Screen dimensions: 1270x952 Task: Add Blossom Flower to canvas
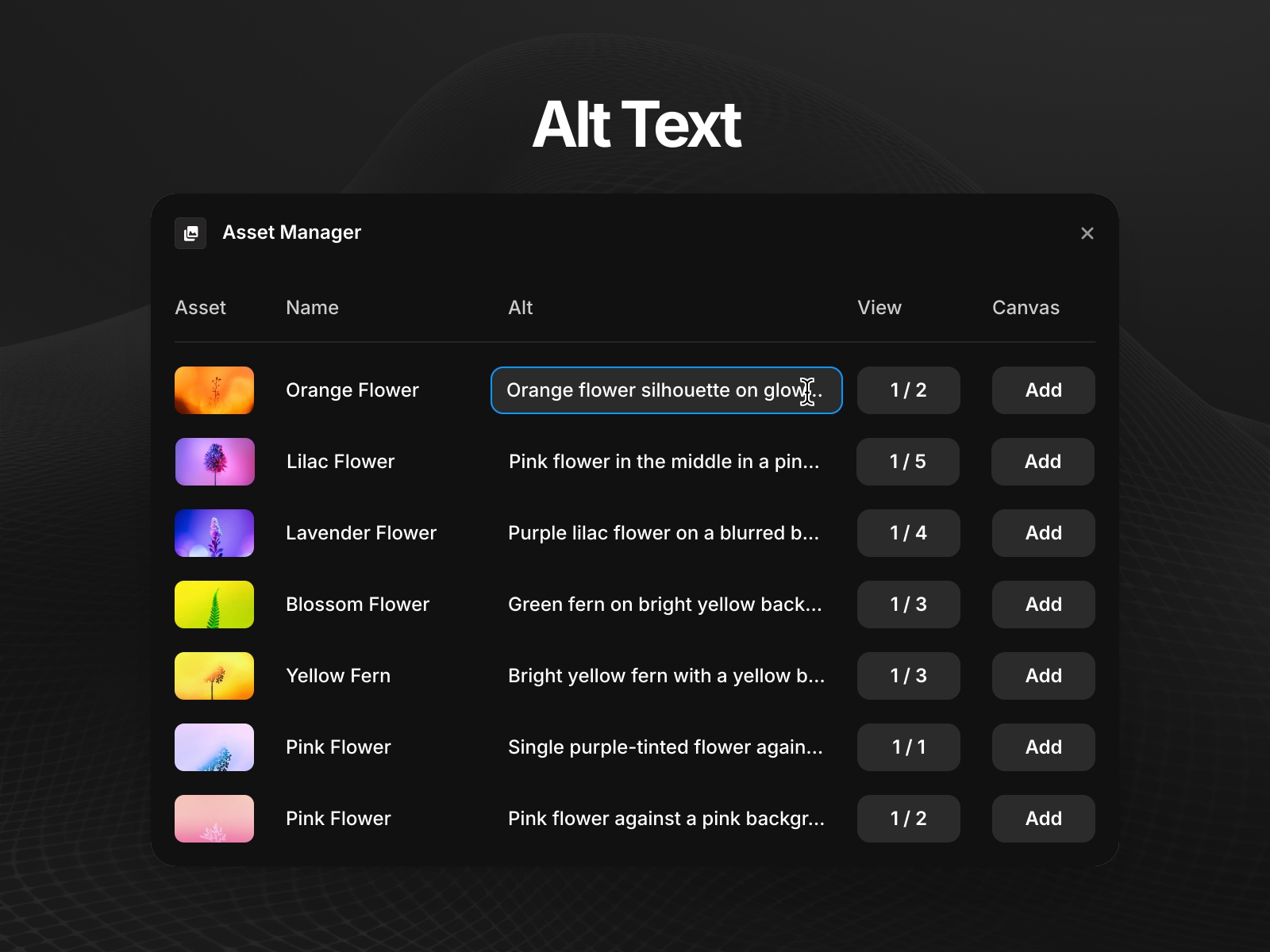tap(1043, 605)
